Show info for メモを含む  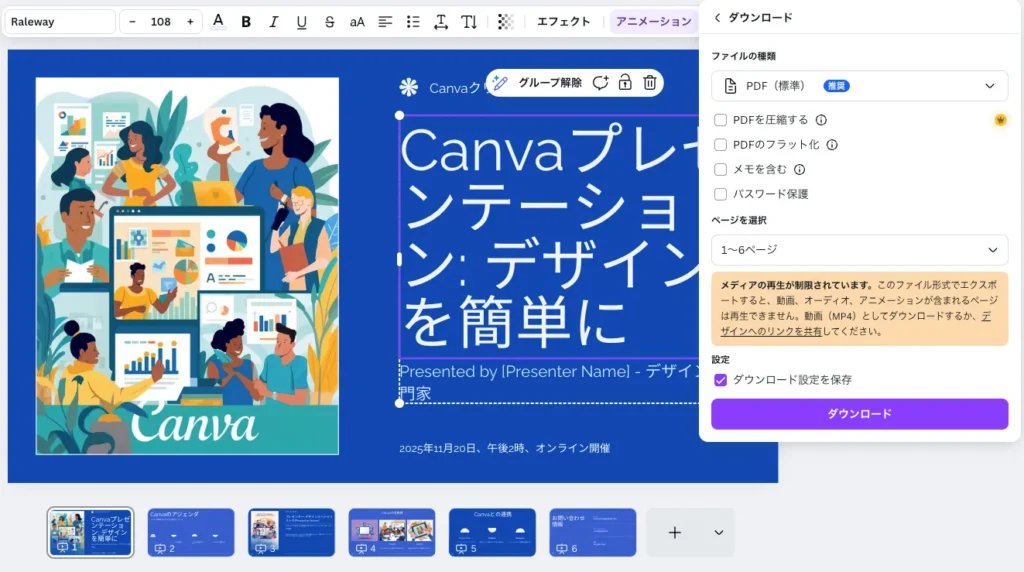click(x=799, y=170)
